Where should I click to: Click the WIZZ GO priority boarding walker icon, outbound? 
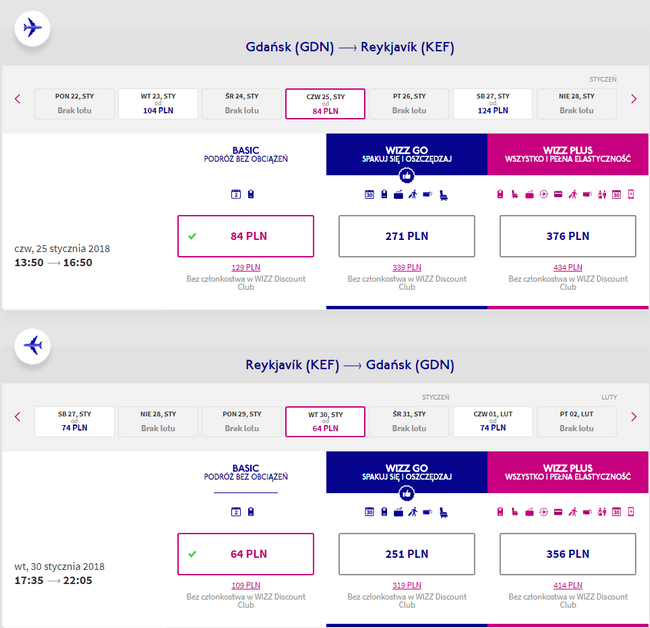413,194
